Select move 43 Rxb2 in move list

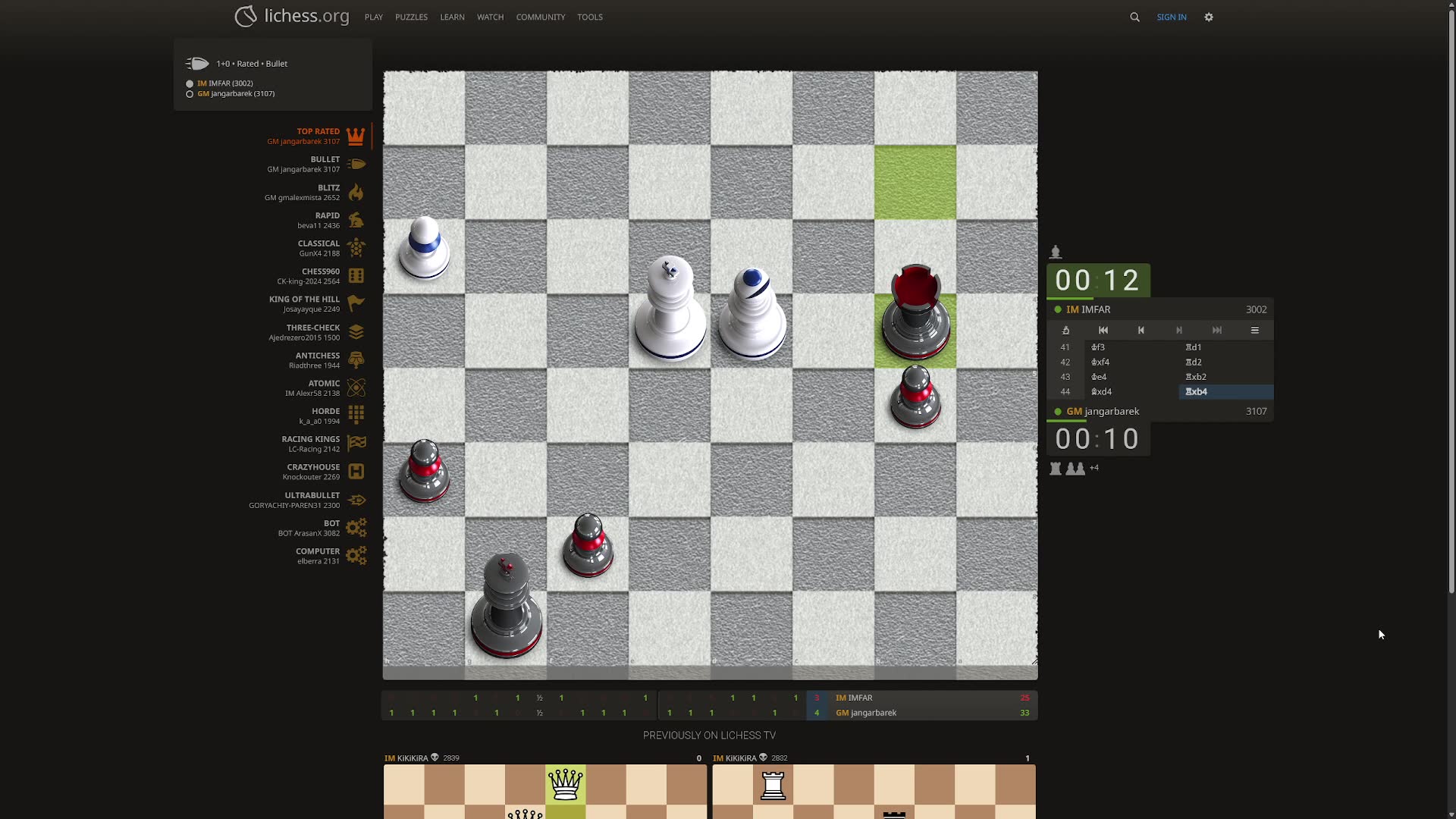pyautogui.click(x=1196, y=377)
